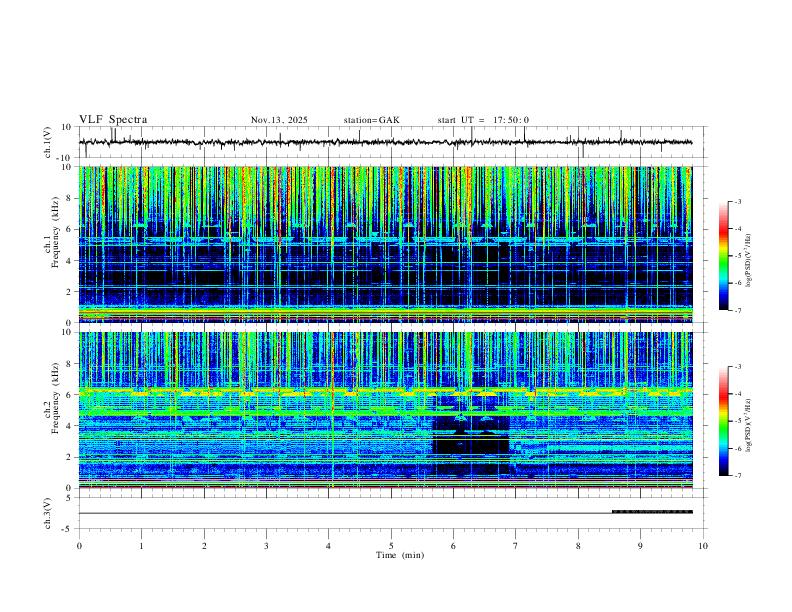Screen dimensions: 792x612
Task: Click the "2" frequency tick of ch.1 spectrogram
Action: tap(69, 291)
